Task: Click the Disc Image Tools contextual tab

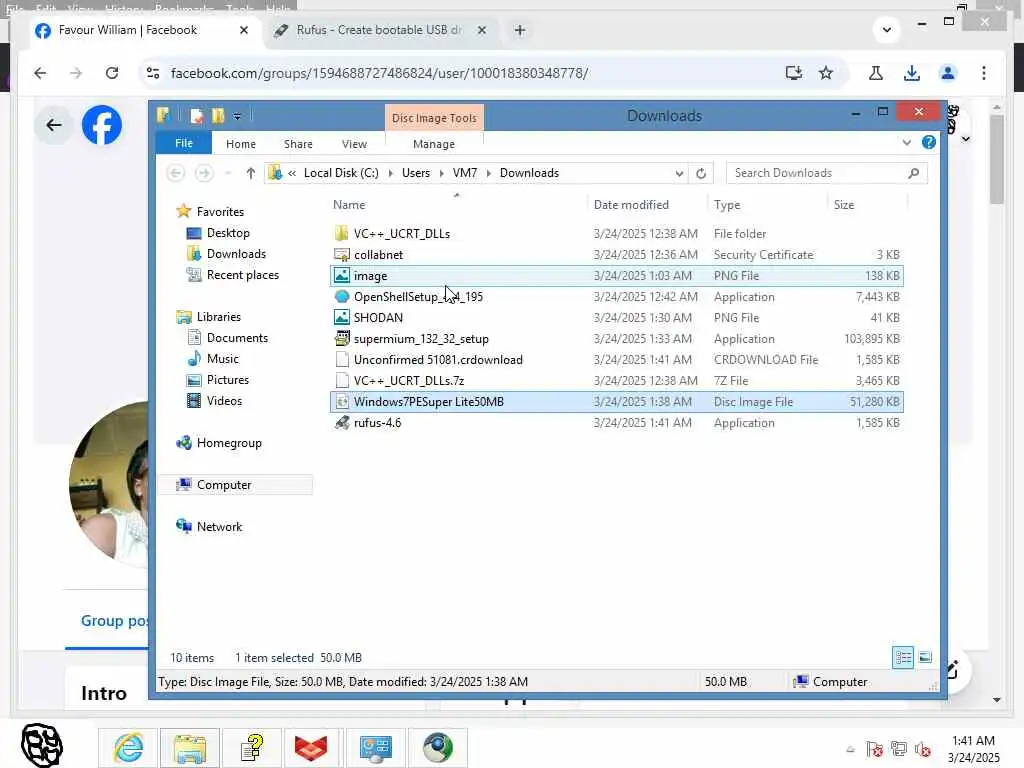Action: [434, 118]
